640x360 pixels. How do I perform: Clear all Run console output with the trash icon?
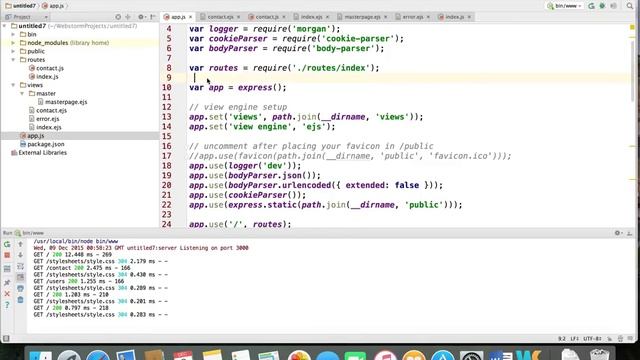pos(20,300)
